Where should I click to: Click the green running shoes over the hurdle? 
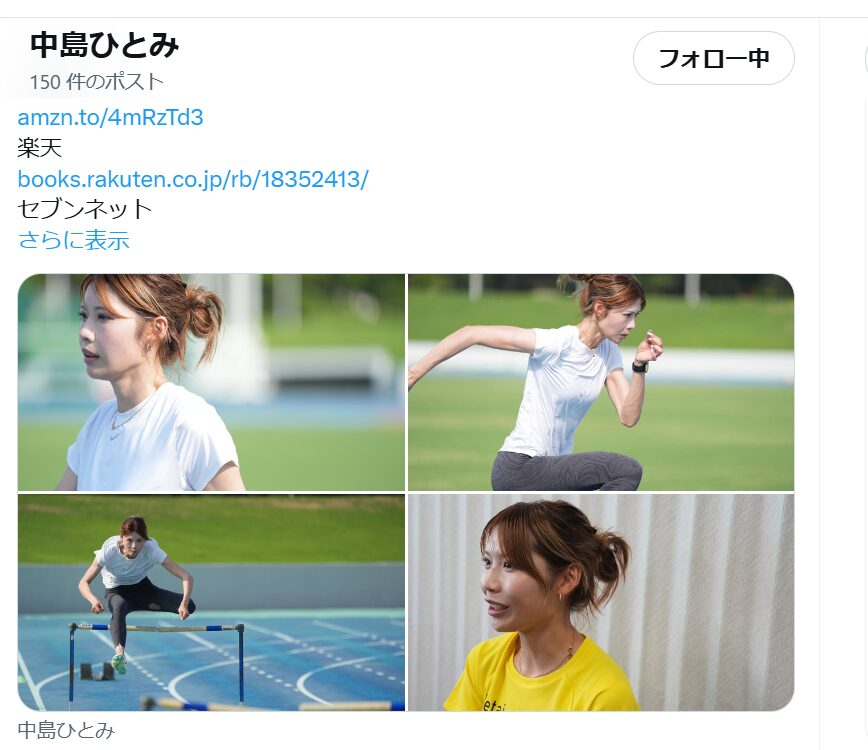pyautogui.click(x=118, y=663)
